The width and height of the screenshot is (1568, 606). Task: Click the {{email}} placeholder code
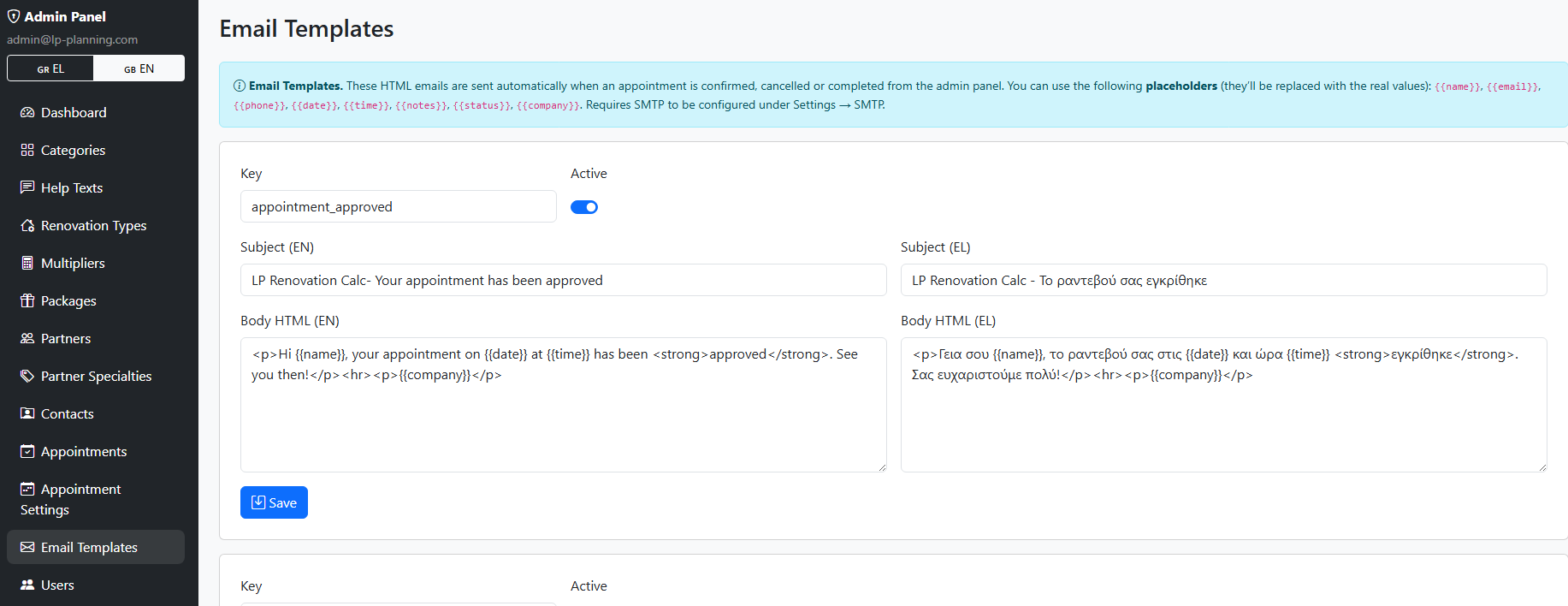1512,86
